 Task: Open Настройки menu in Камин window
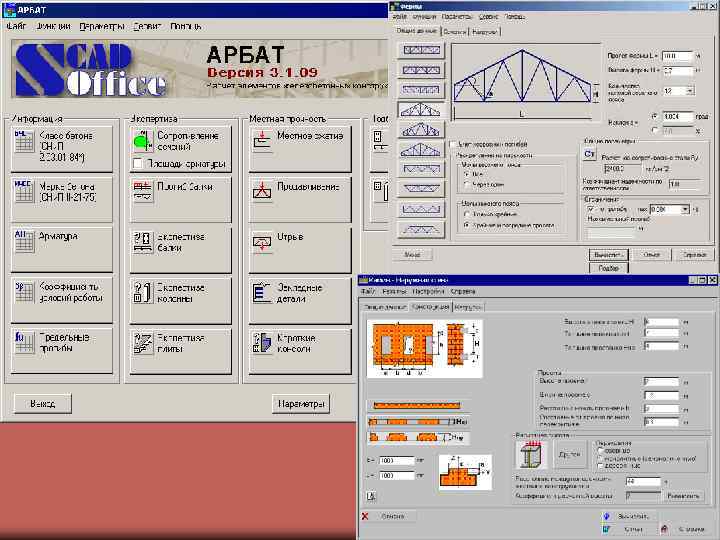coord(428,292)
